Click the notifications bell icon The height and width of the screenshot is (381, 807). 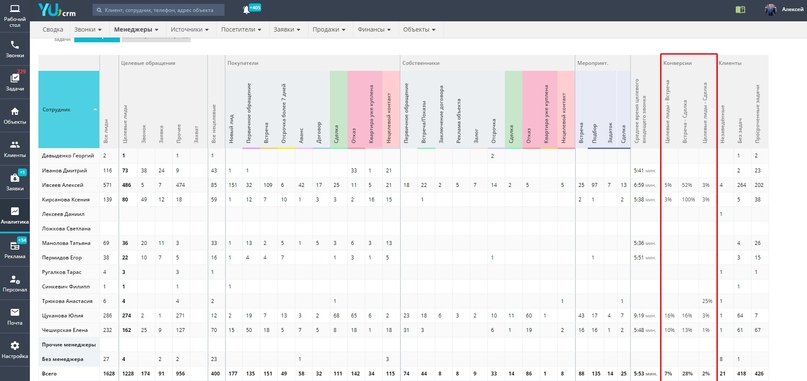coord(245,10)
